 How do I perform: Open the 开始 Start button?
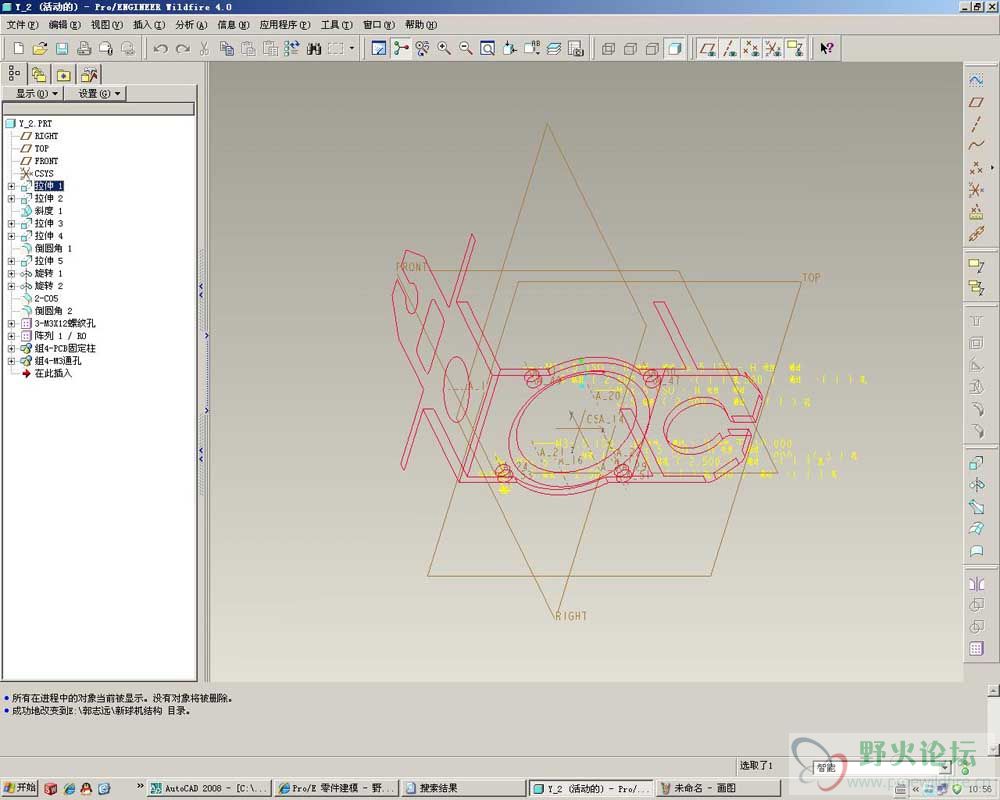(x=19, y=788)
